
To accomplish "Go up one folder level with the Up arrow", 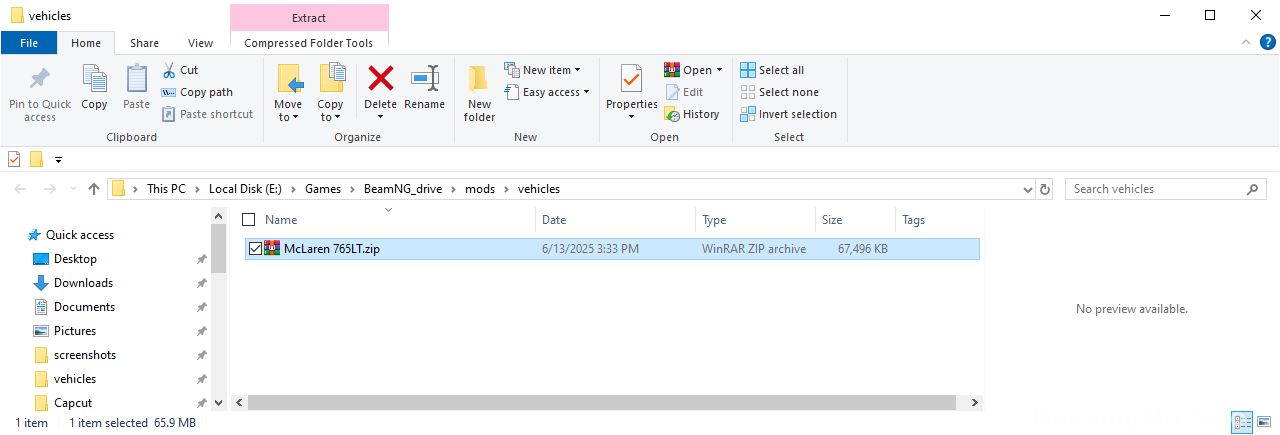I will pyautogui.click(x=94, y=189).
